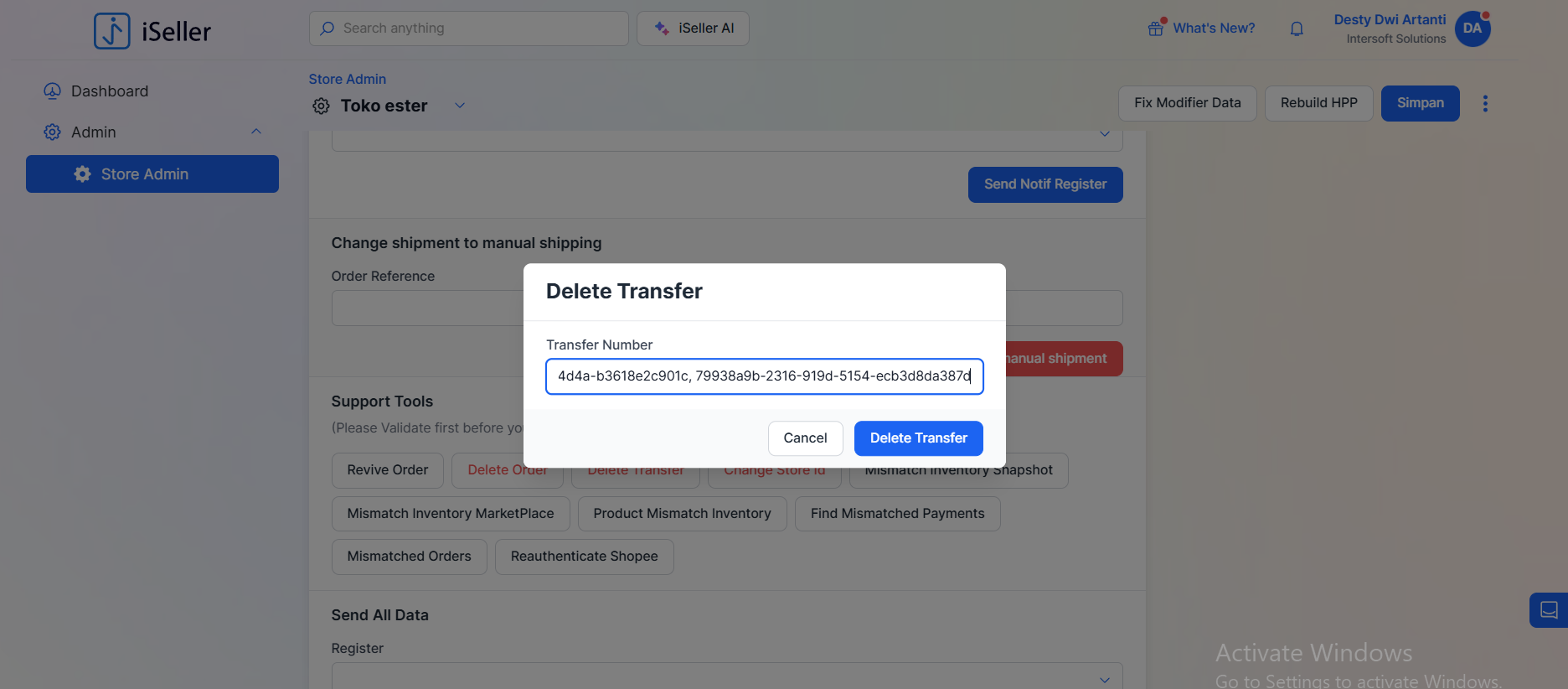Click the Simpan save button
This screenshot has width=1568, height=689.
1420,103
